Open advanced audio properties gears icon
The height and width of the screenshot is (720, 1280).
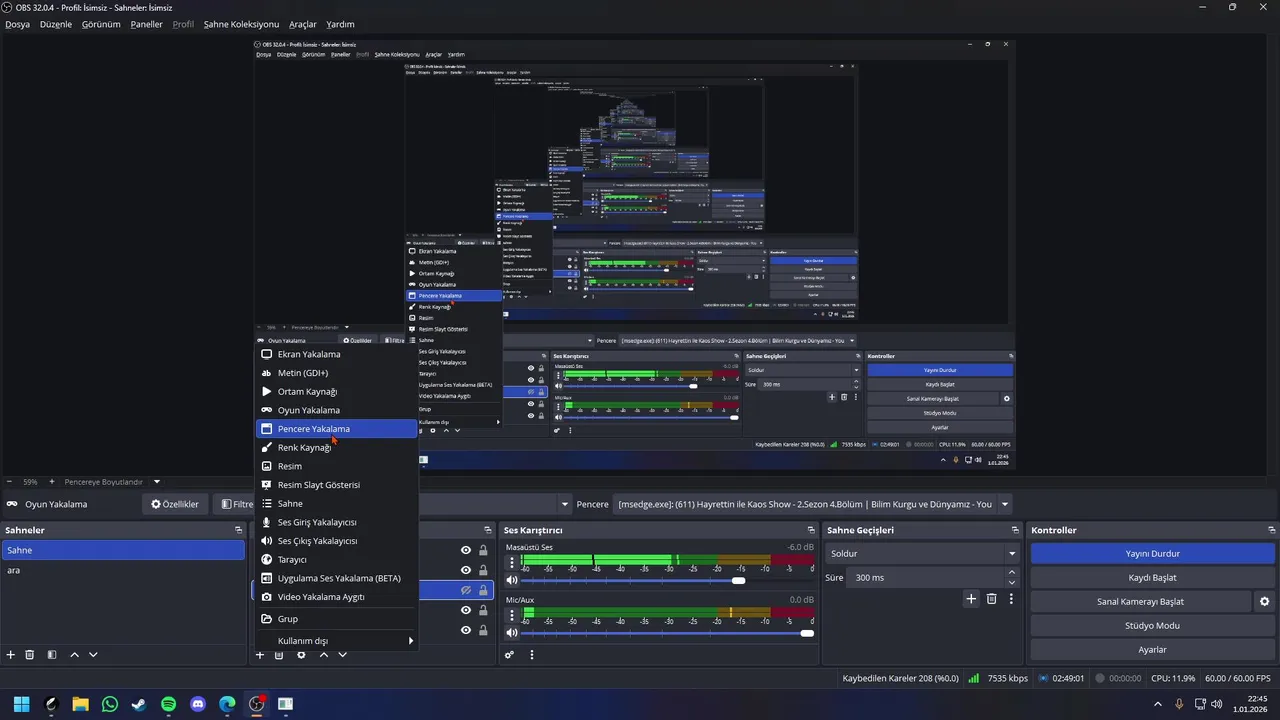[x=509, y=655]
